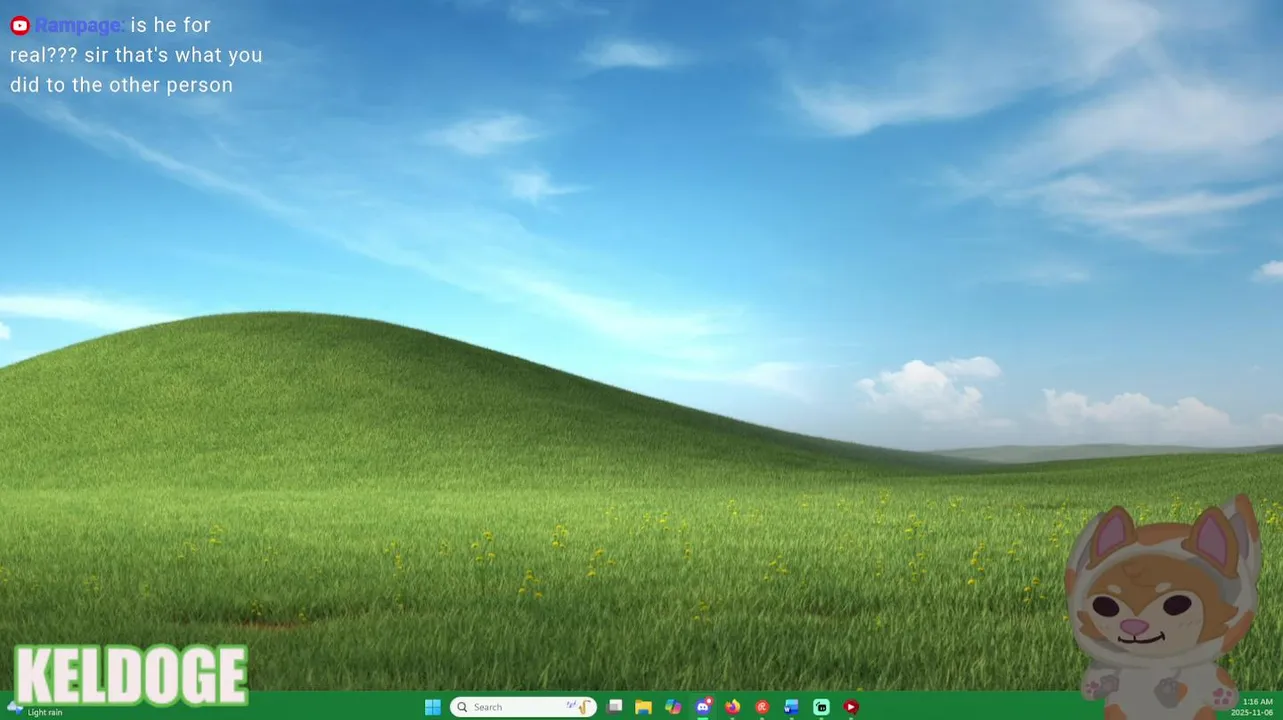Switch to Microsoft Word on the taskbar
This screenshot has width=1283, height=720.
click(792, 707)
